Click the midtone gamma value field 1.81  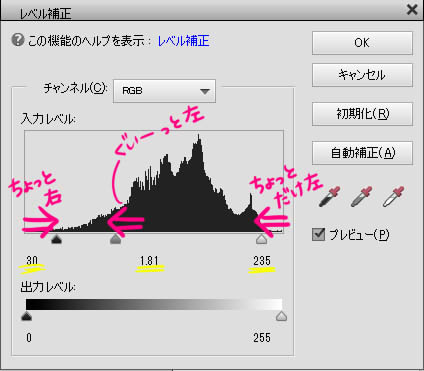coord(149,261)
